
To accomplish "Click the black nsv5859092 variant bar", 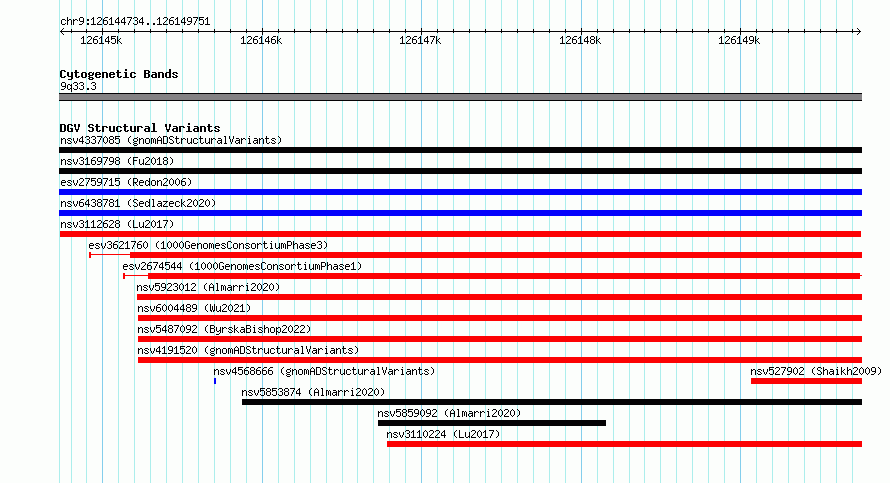I will coord(492,423).
